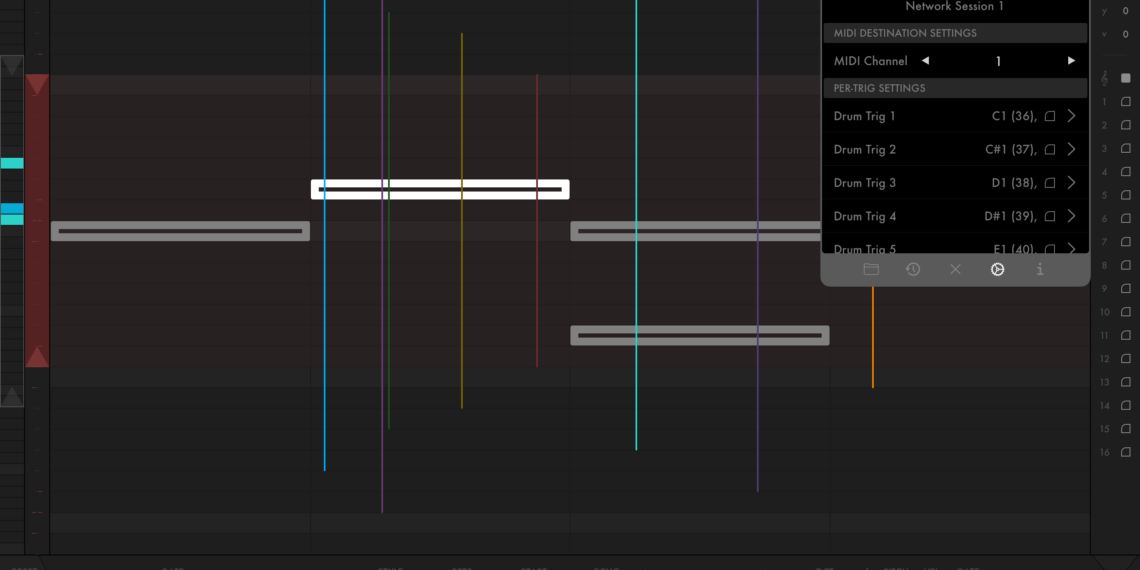Expand Drum Trig 1 settings chevron
The image size is (1140, 570).
pos(1071,116)
